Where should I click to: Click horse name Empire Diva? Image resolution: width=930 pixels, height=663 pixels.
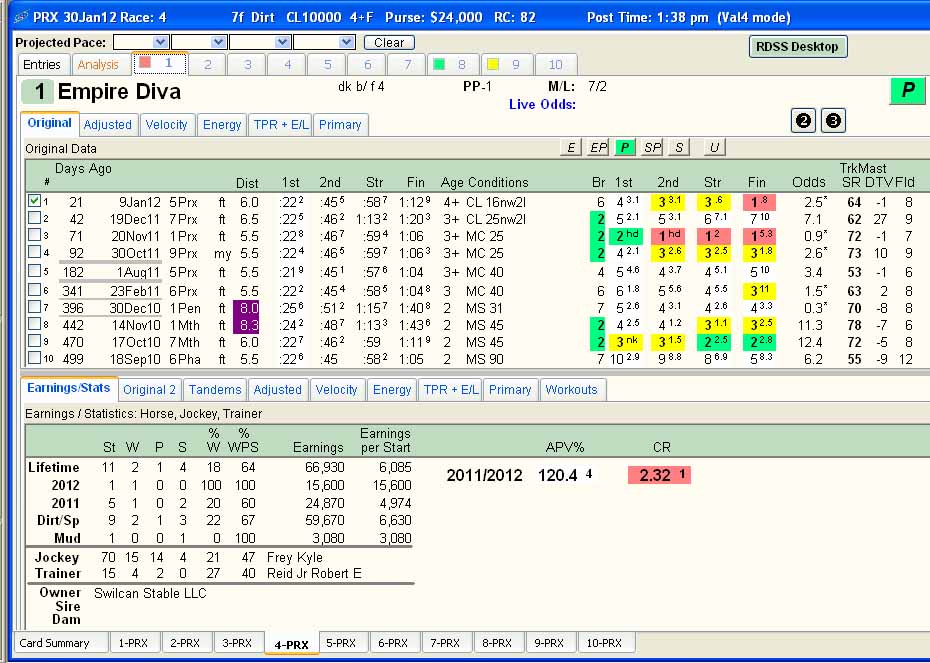(119, 91)
